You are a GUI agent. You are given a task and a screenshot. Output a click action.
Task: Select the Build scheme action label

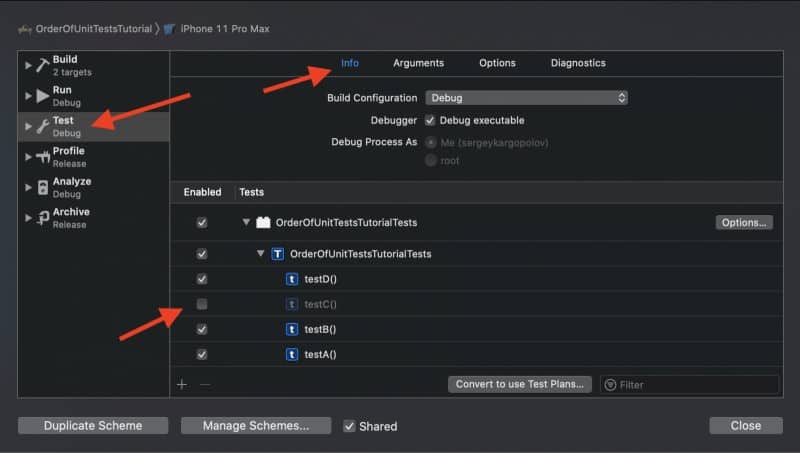point(65,59)
